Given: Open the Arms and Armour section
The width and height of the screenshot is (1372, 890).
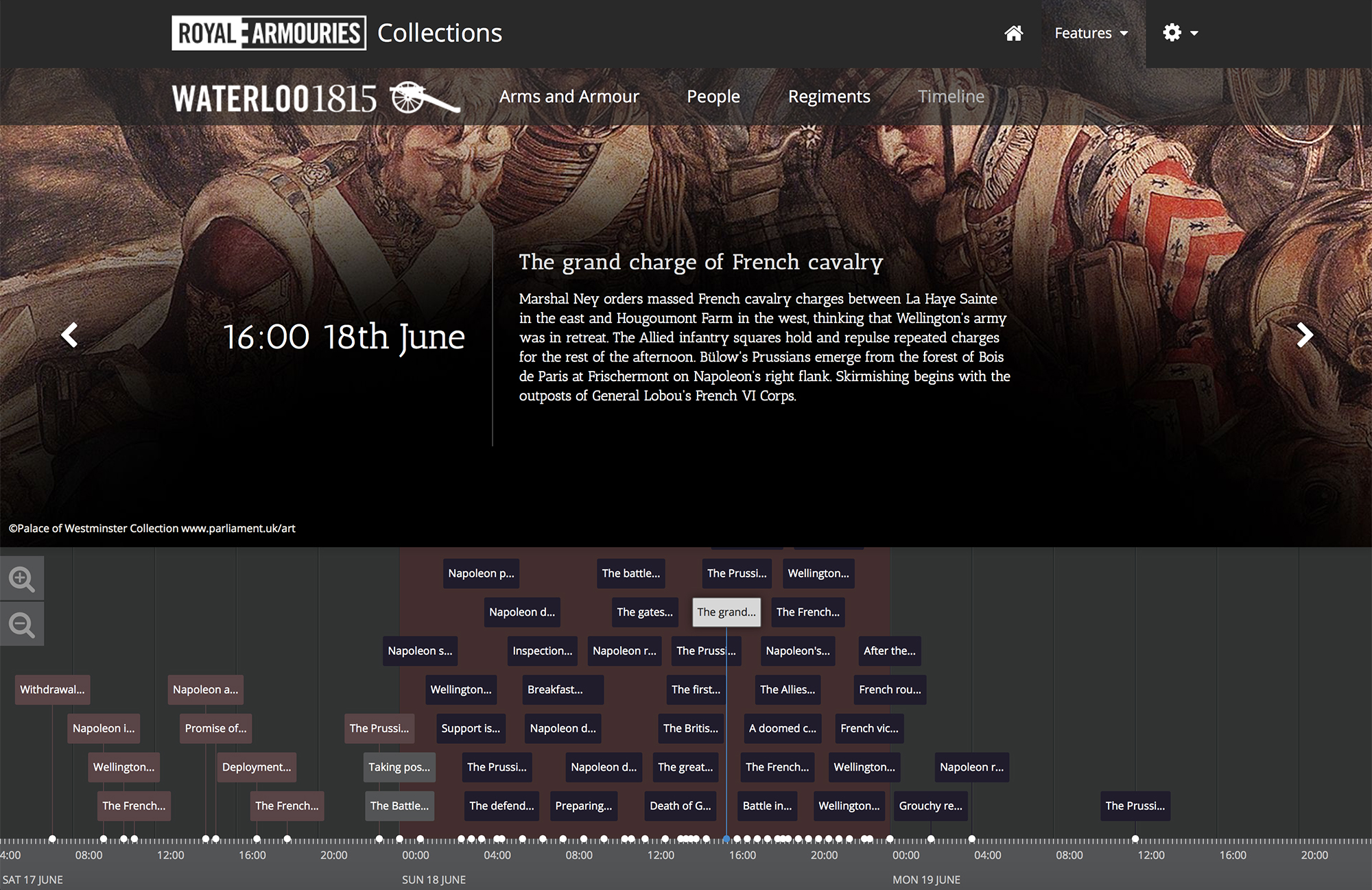Looking at the screenshot, I should 569,97.
